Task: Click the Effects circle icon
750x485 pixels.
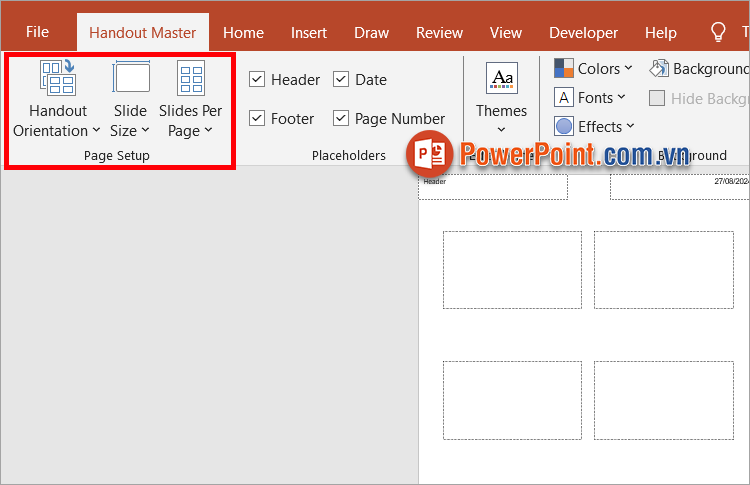Action: (563, 127)
